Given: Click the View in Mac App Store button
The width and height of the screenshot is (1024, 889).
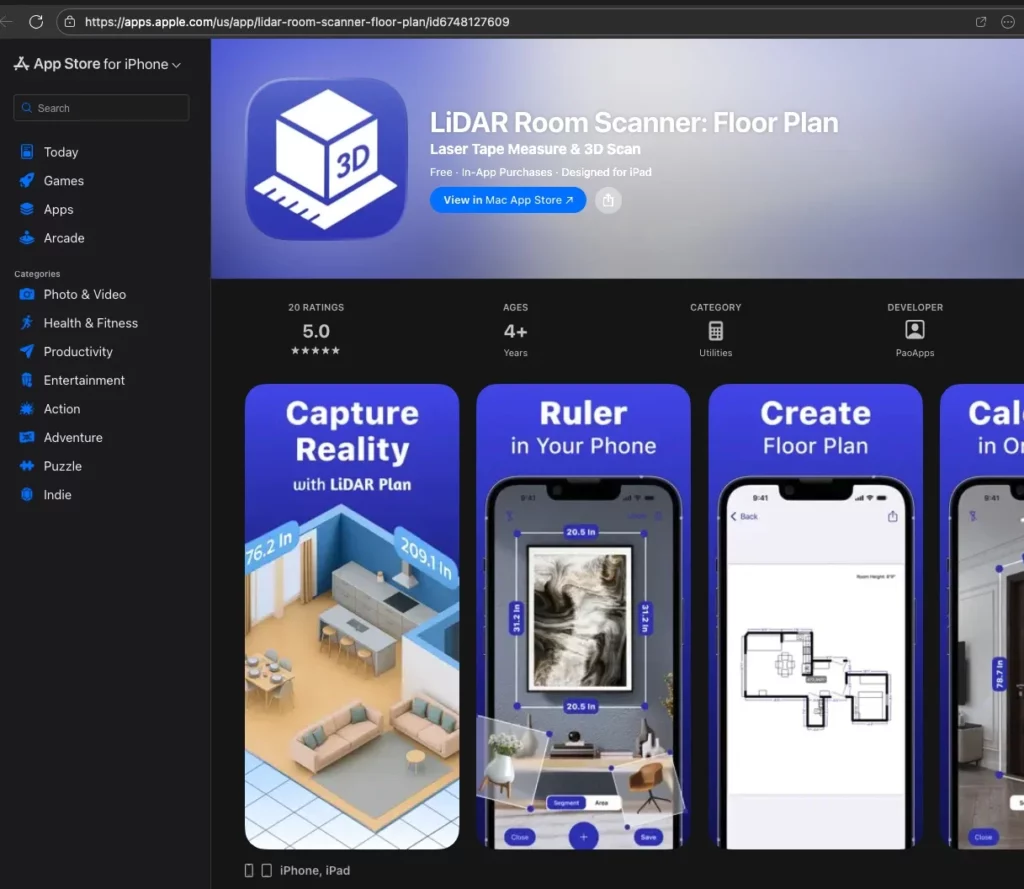Looking at the screenshot, I should tap(508, 200).
